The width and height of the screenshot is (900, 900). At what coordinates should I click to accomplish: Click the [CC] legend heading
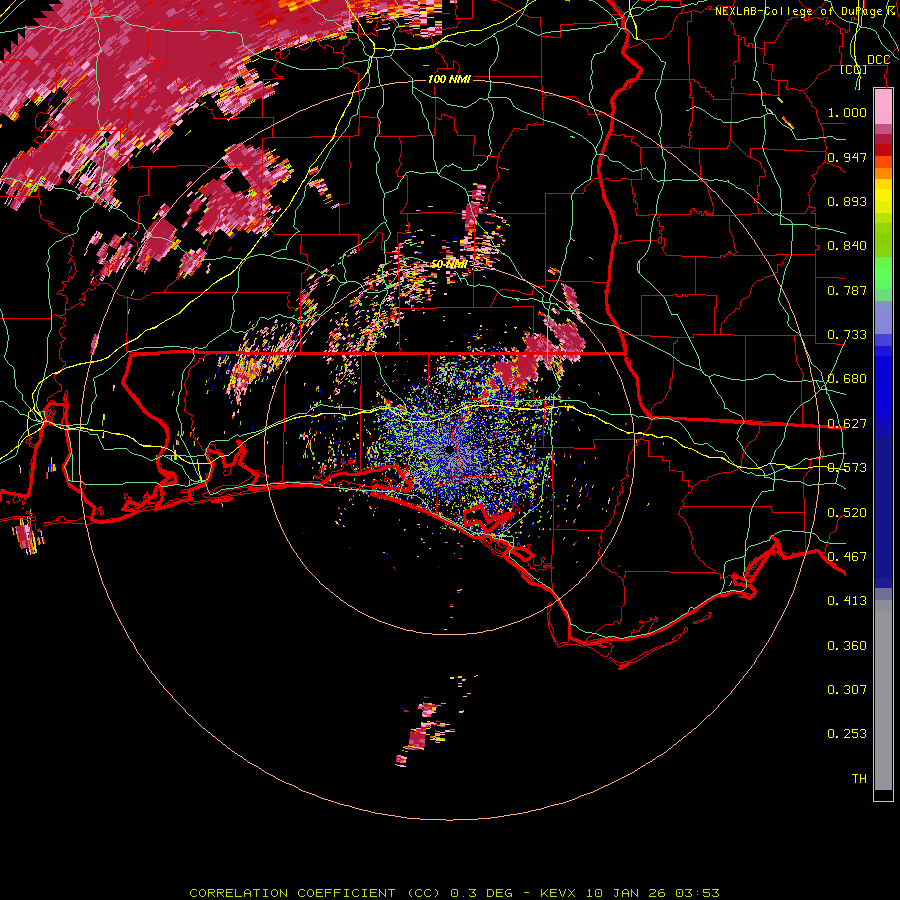click(854, 70)
